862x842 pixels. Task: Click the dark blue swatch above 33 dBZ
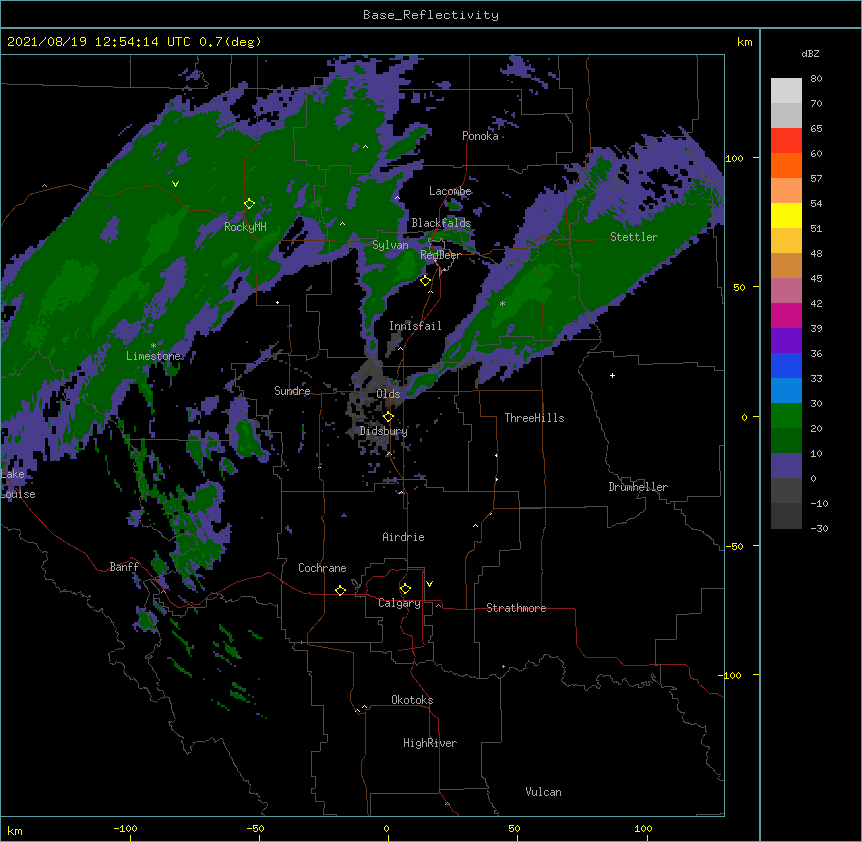click(786, 365)
